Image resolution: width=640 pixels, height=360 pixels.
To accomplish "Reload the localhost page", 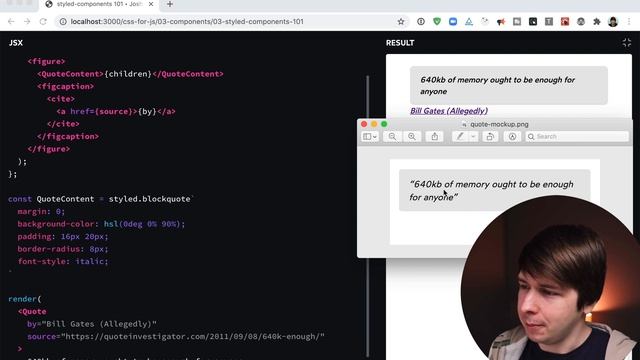I will pos(43,22).
